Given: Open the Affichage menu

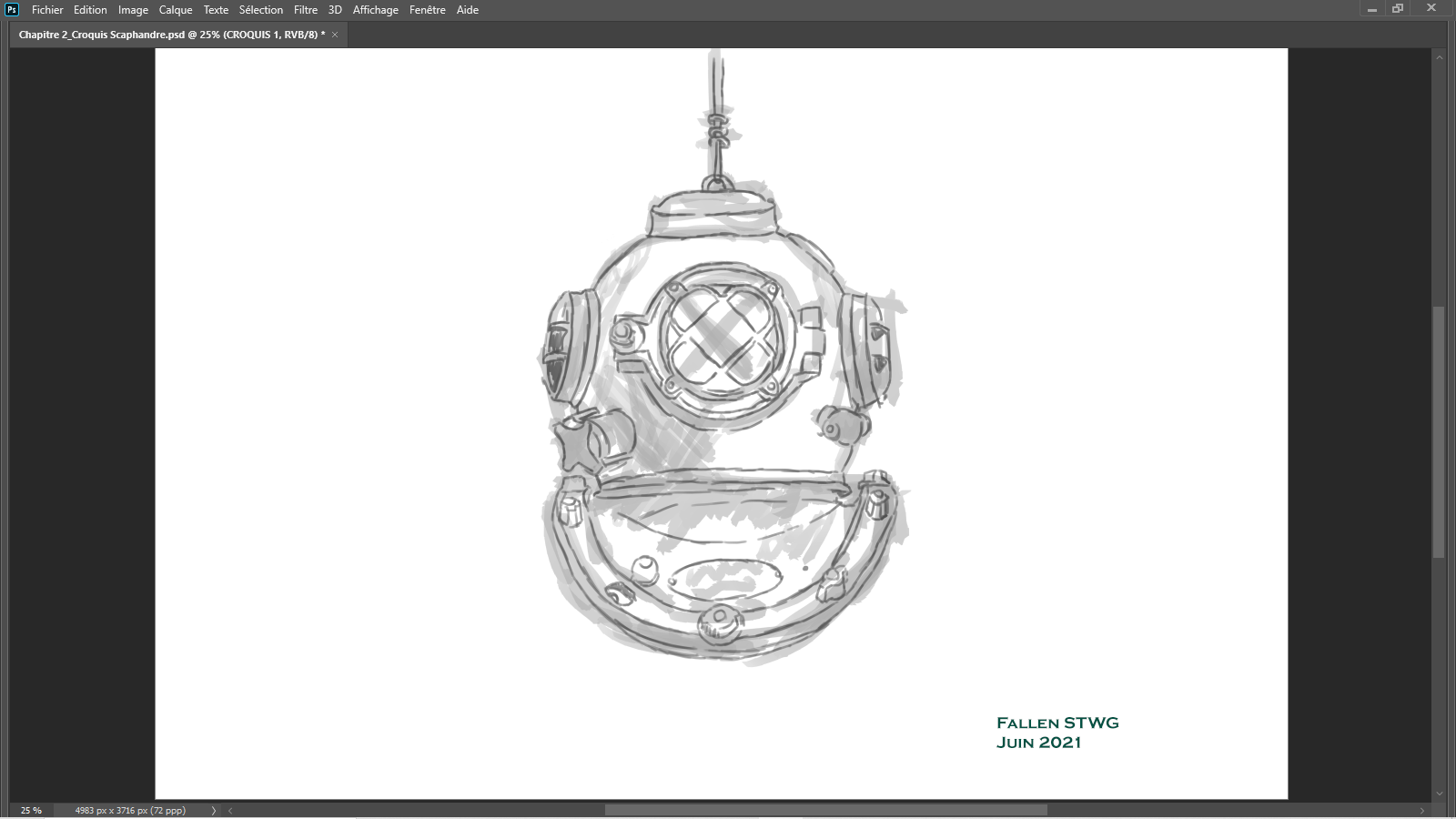Looking at the screenshot, I should (376, 10).
